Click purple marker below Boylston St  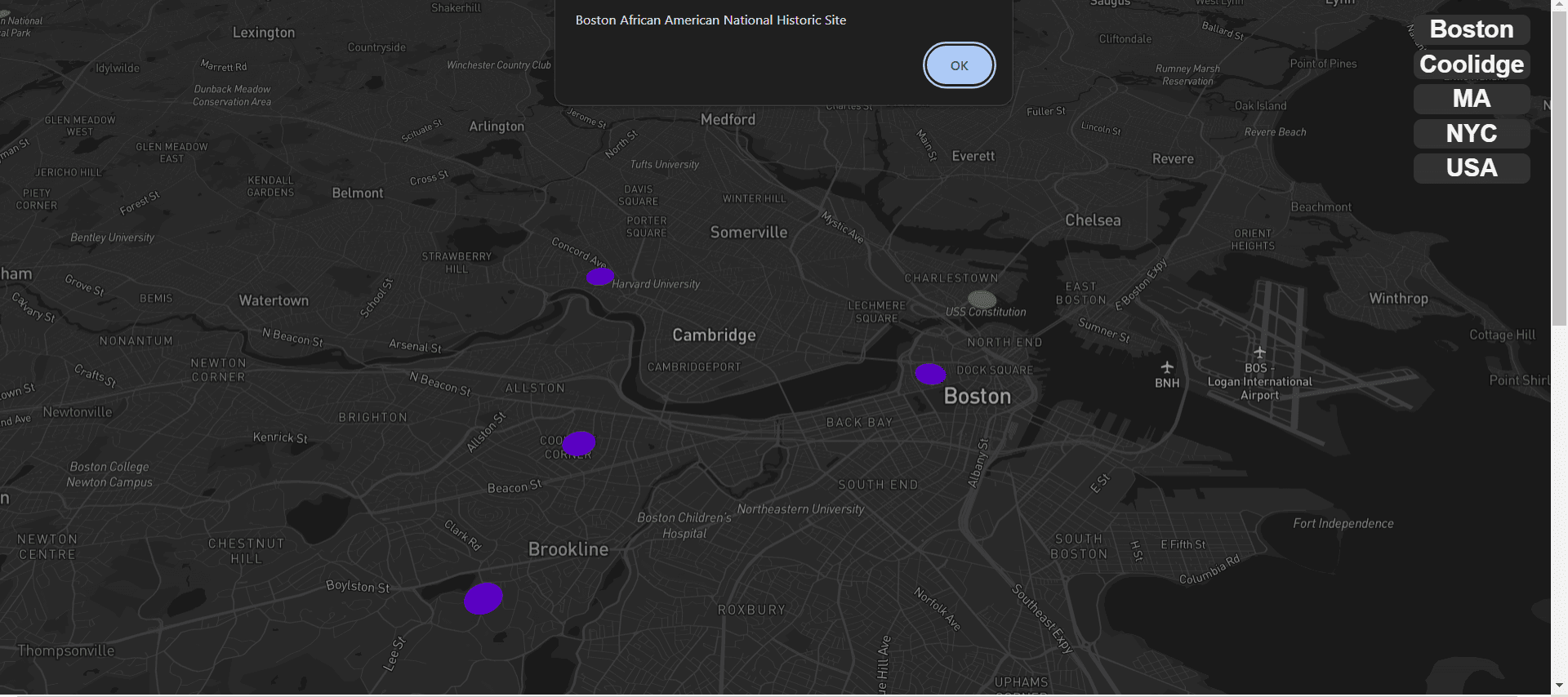click(483, 598)
